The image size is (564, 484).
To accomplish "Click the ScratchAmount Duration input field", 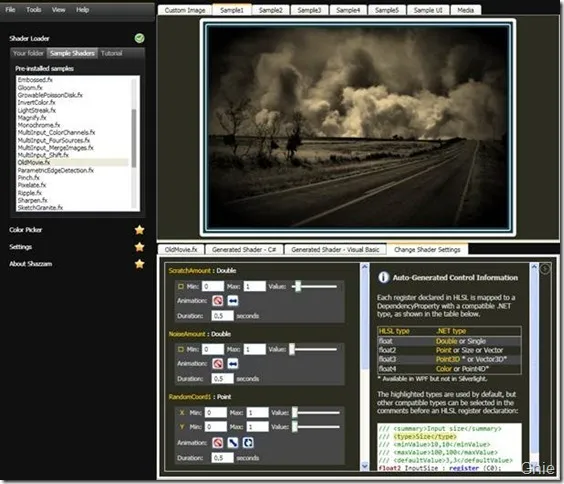I will (222, 316).
